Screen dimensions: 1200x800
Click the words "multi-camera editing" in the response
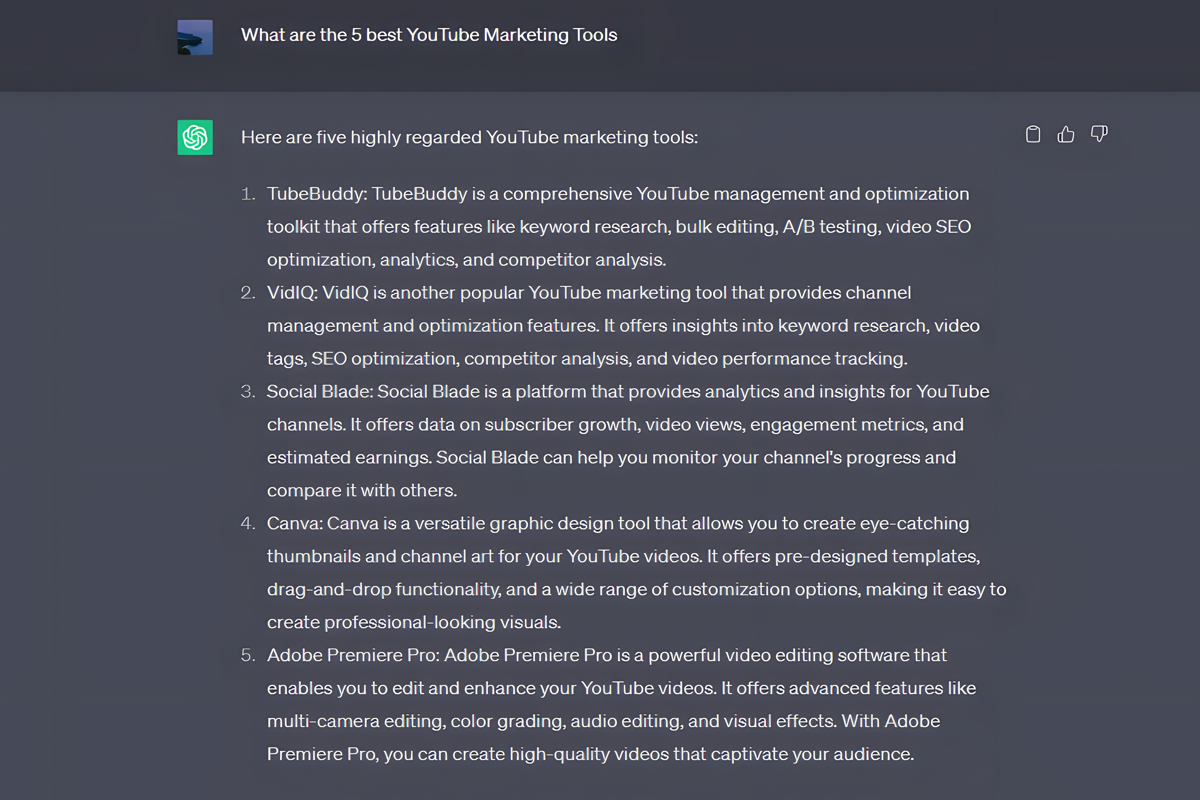[x=353, y=721]
